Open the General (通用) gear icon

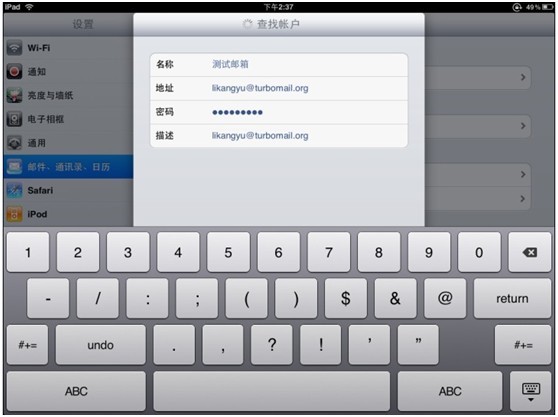[15, 143]
